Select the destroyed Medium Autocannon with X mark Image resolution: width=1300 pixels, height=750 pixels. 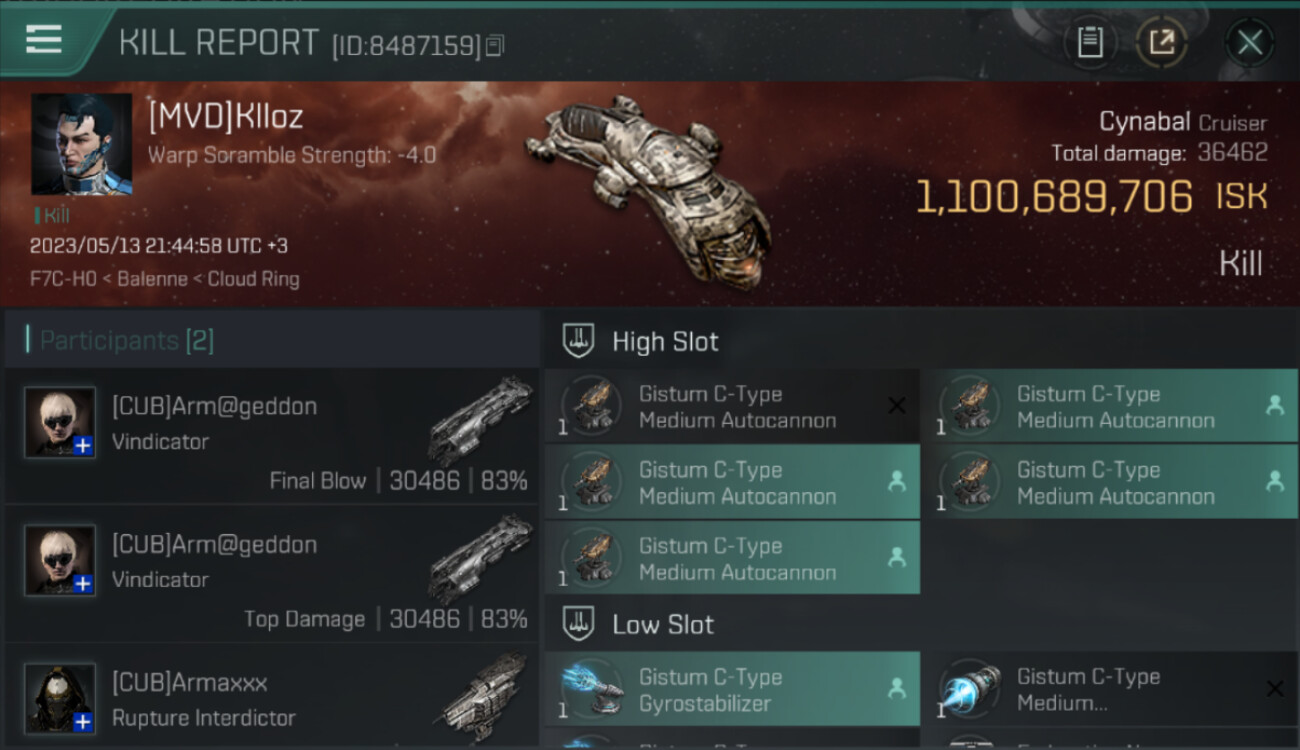pos(732,407)
